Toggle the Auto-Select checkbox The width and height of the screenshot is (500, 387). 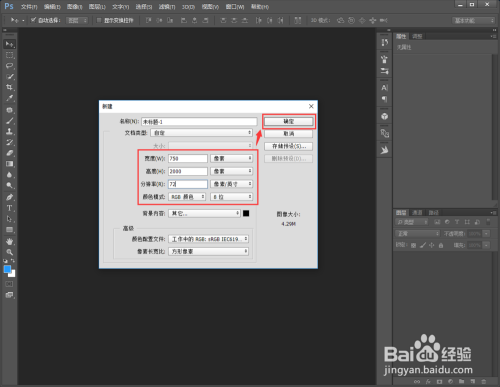click(x=33, y=20)
